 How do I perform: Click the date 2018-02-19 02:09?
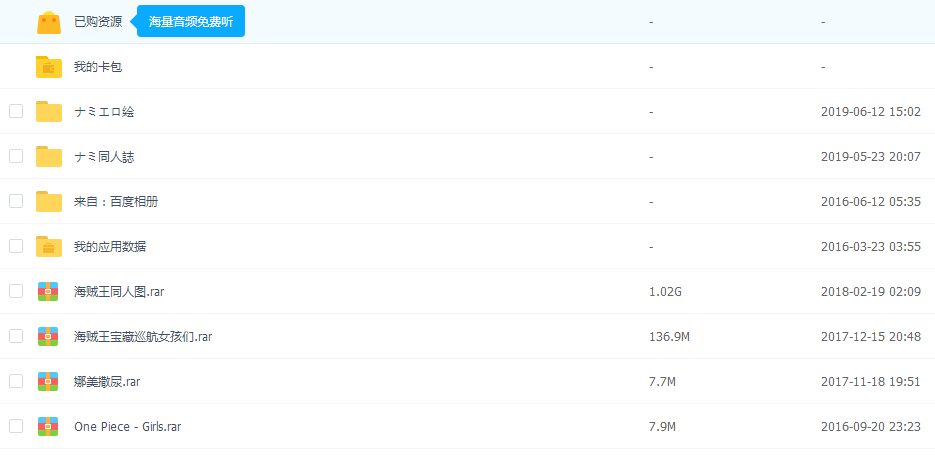coord(871,292)
